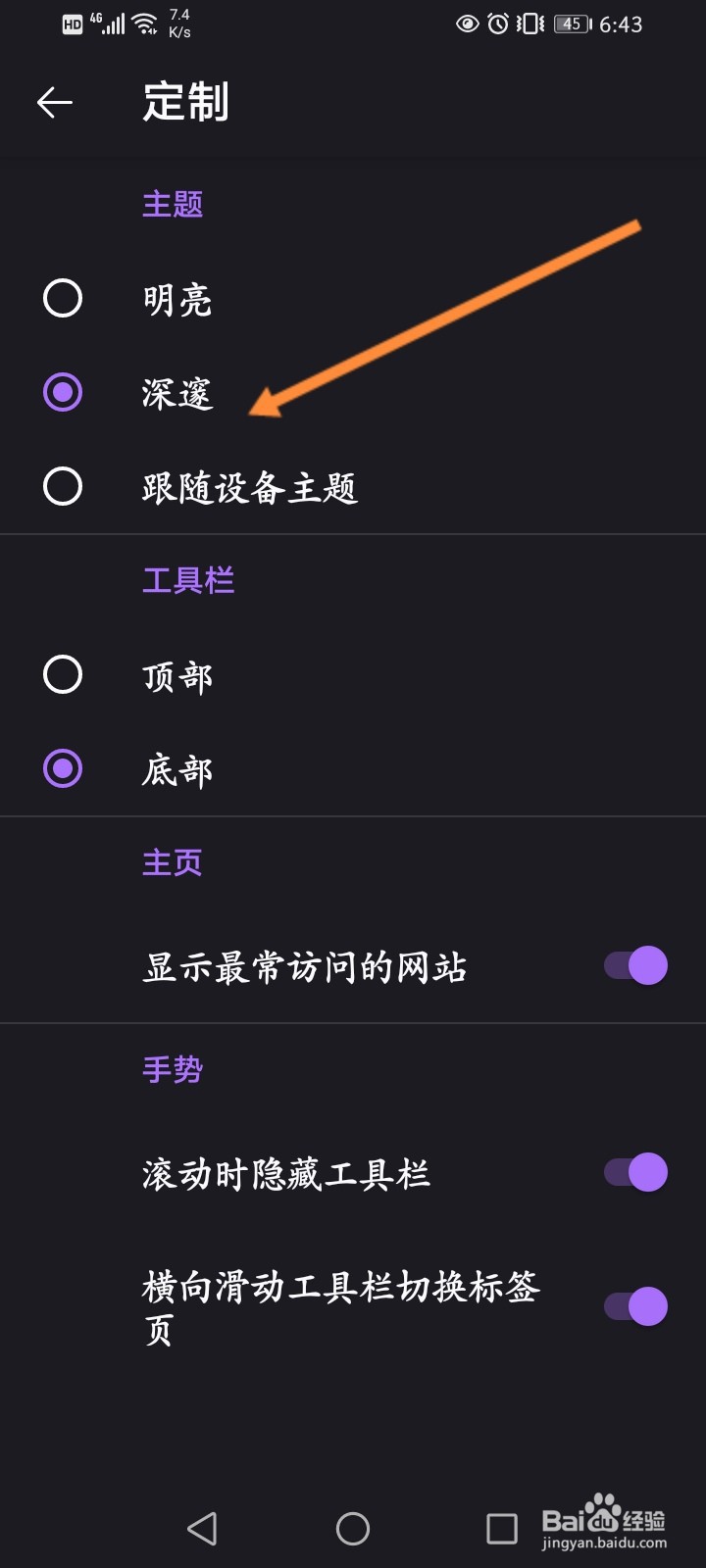Tap the alarm clock status icon
Viewport: 706px width, 1568px height.
tap(498, 24)
